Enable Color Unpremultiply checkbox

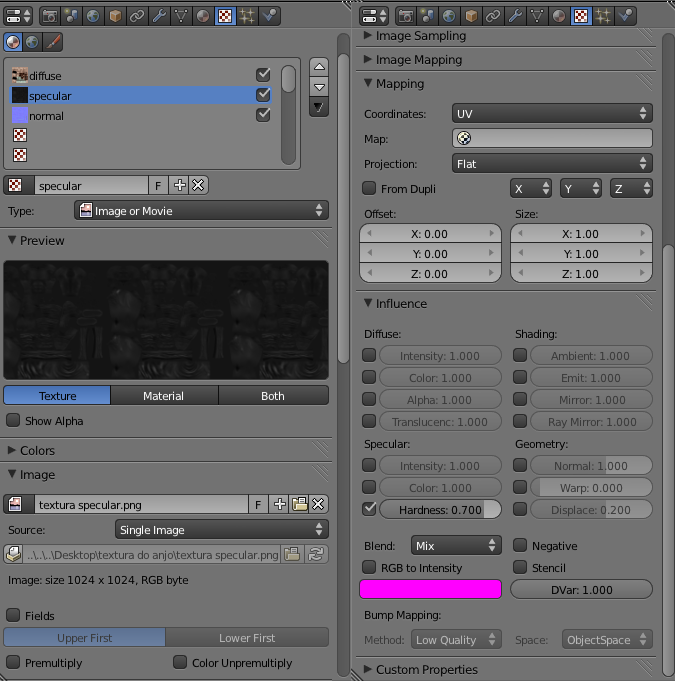point(180,662)
